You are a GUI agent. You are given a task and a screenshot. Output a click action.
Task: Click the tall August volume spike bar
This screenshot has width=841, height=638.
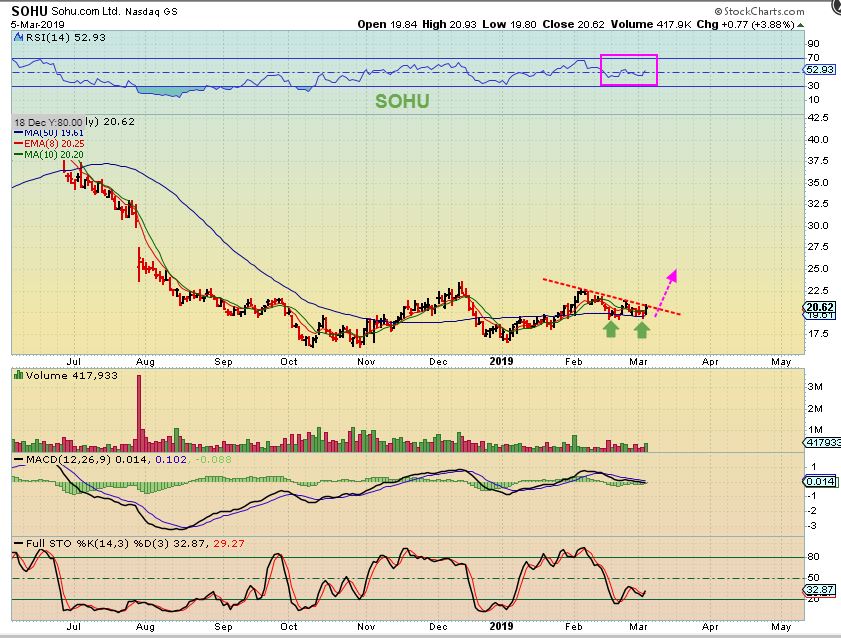139,413
